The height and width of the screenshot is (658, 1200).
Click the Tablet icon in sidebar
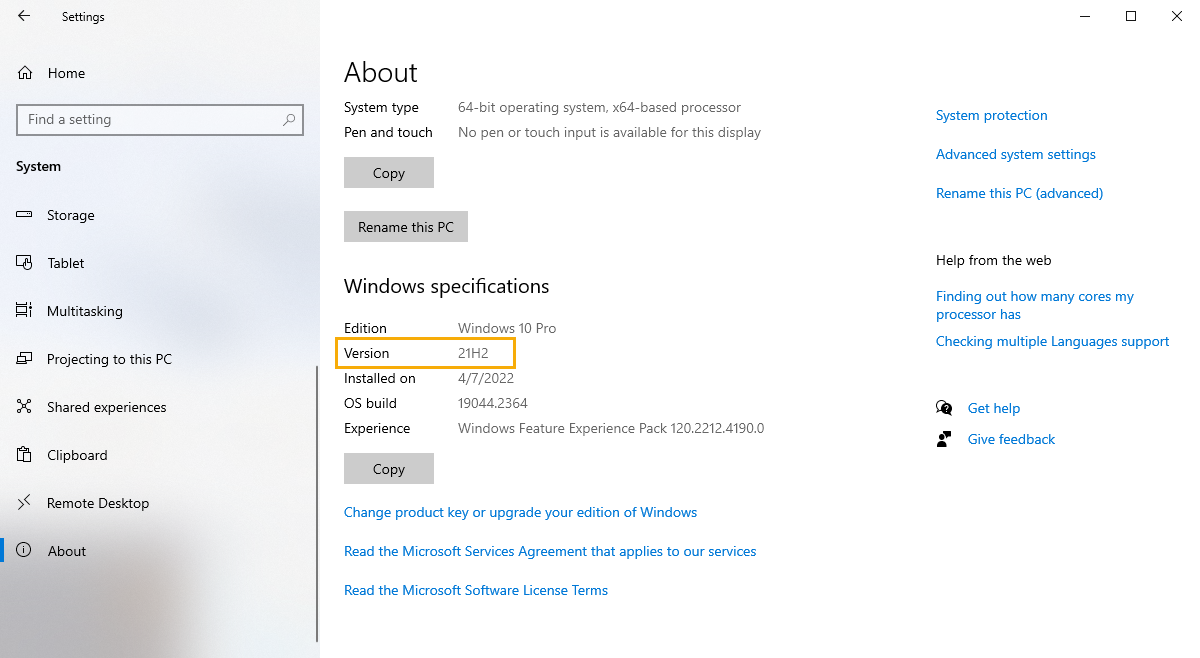(x=25, y=263)
